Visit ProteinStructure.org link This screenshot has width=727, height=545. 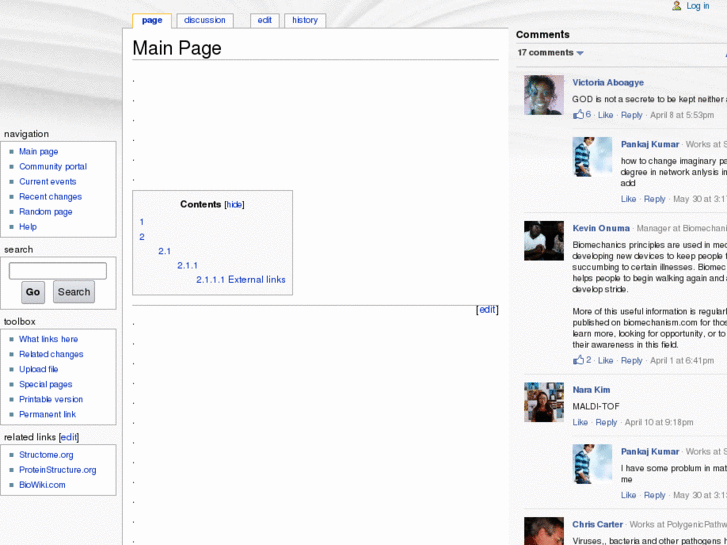coord(57,470)
